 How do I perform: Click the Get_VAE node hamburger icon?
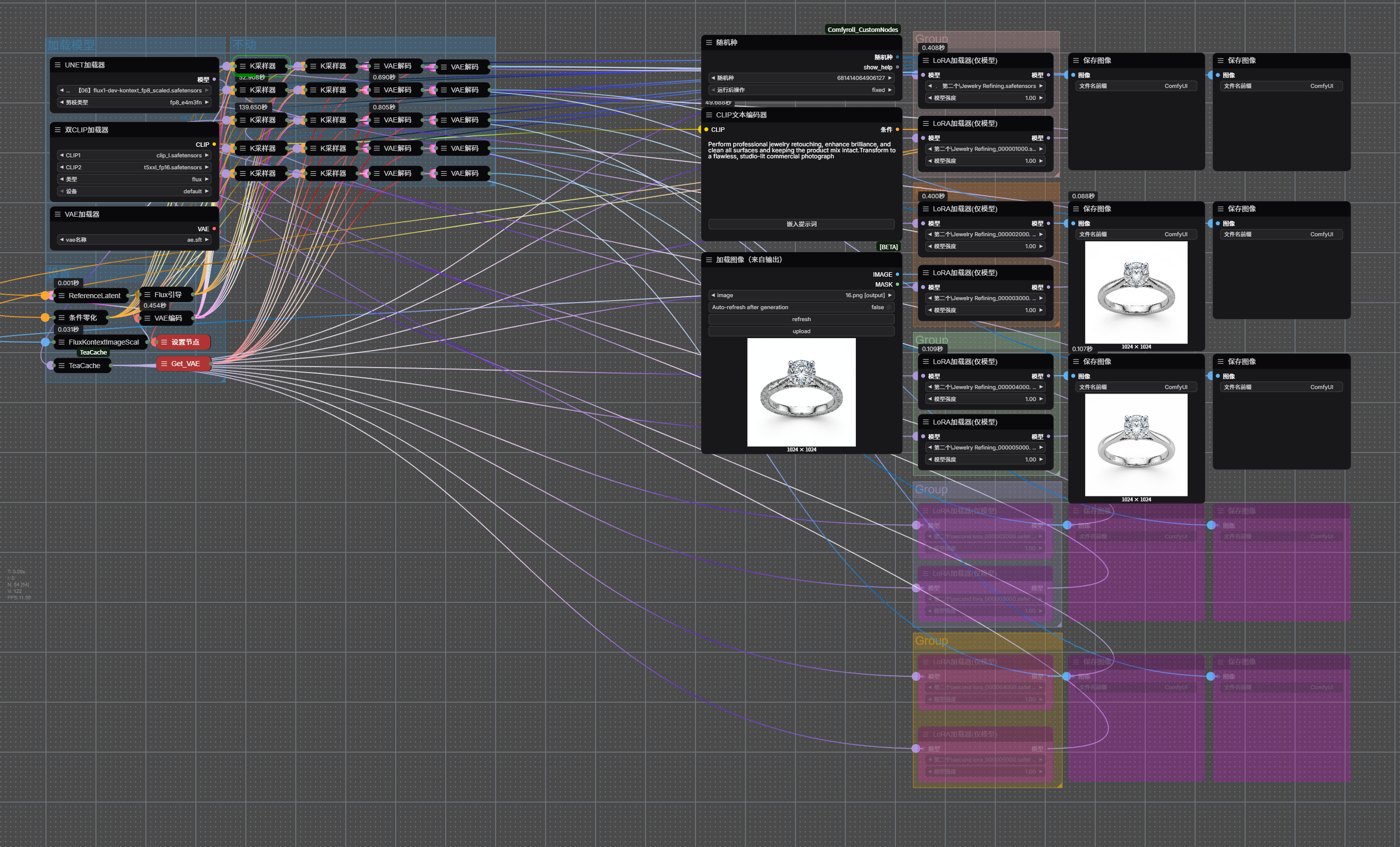[164, 364]
